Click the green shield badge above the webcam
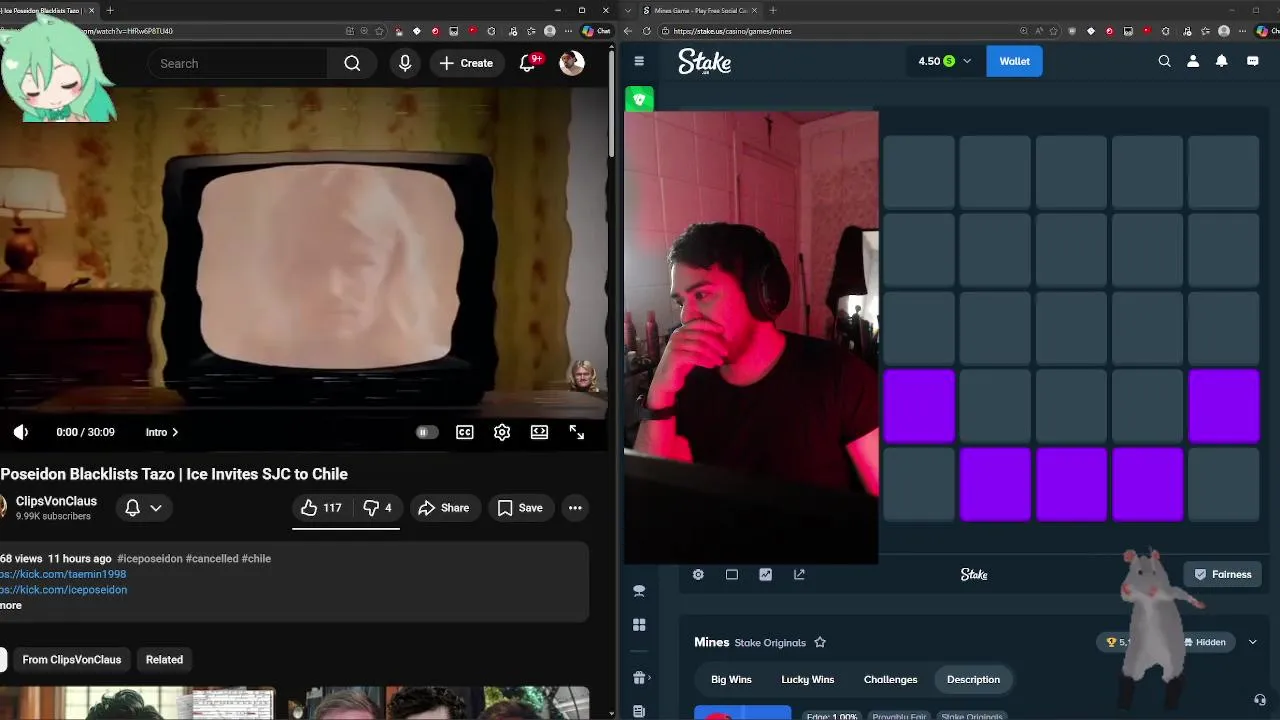The height and width of the screenshot is (720, 1280). [639, 99]
